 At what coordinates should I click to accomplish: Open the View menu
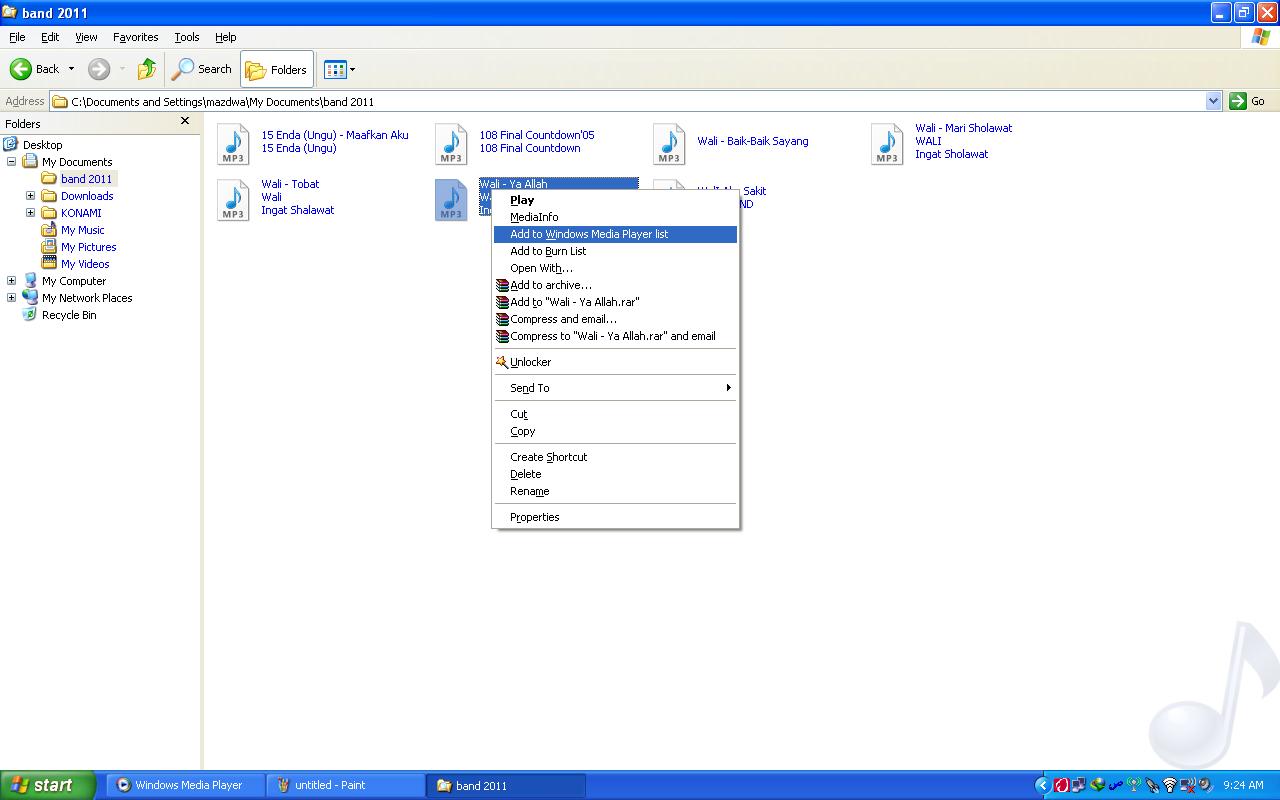[86, 37]
